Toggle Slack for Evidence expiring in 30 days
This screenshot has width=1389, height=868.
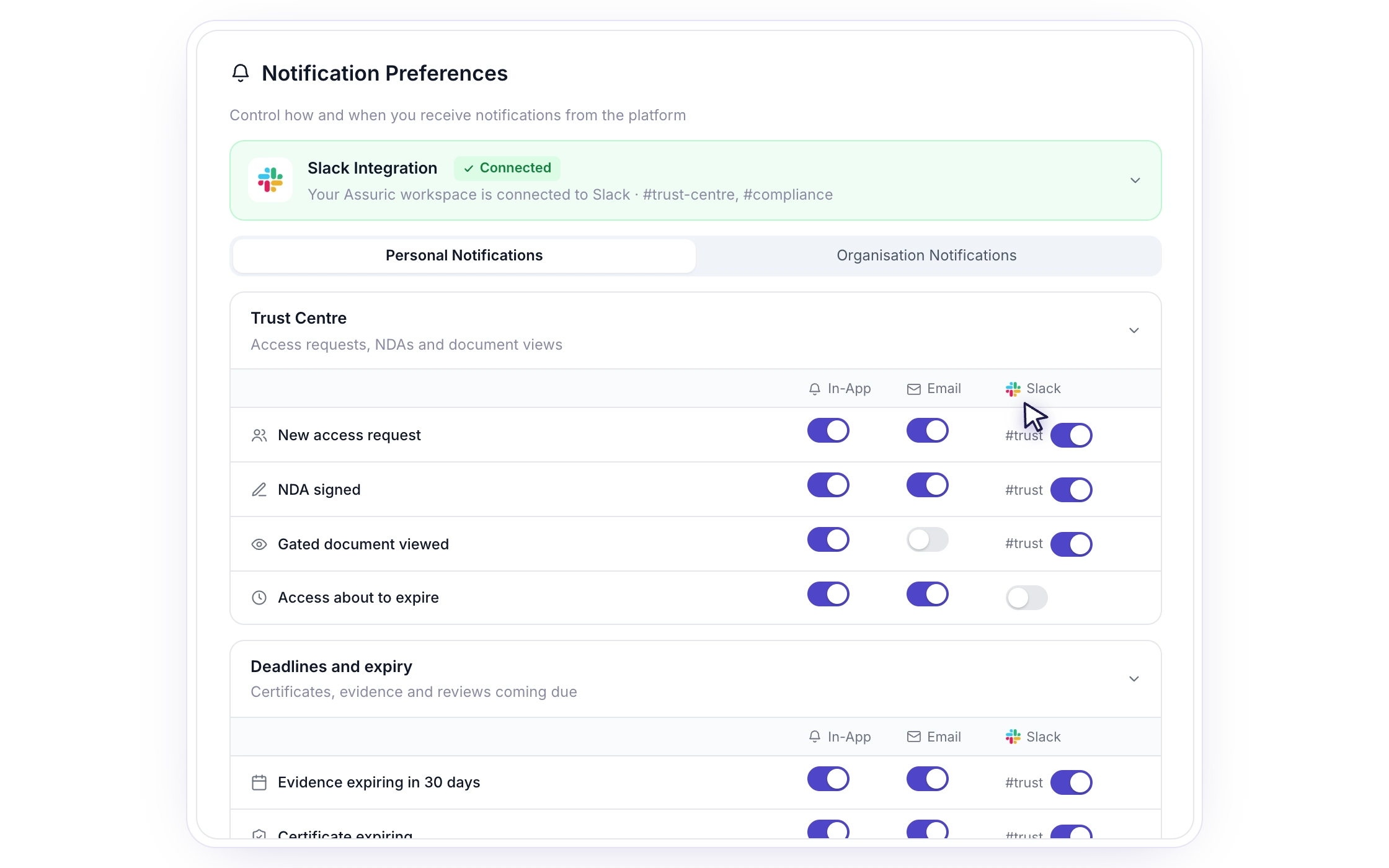tap(1072, 782)
